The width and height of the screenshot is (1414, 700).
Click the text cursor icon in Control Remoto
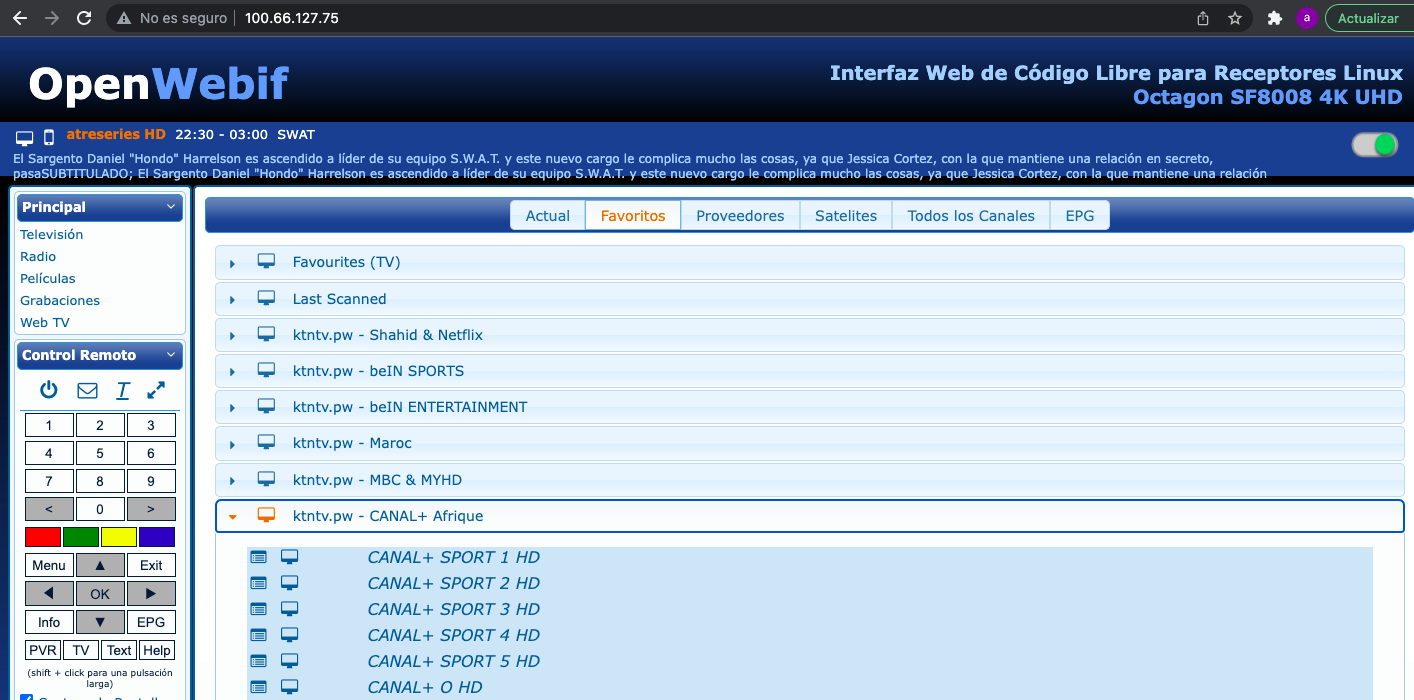pos(123,390)
